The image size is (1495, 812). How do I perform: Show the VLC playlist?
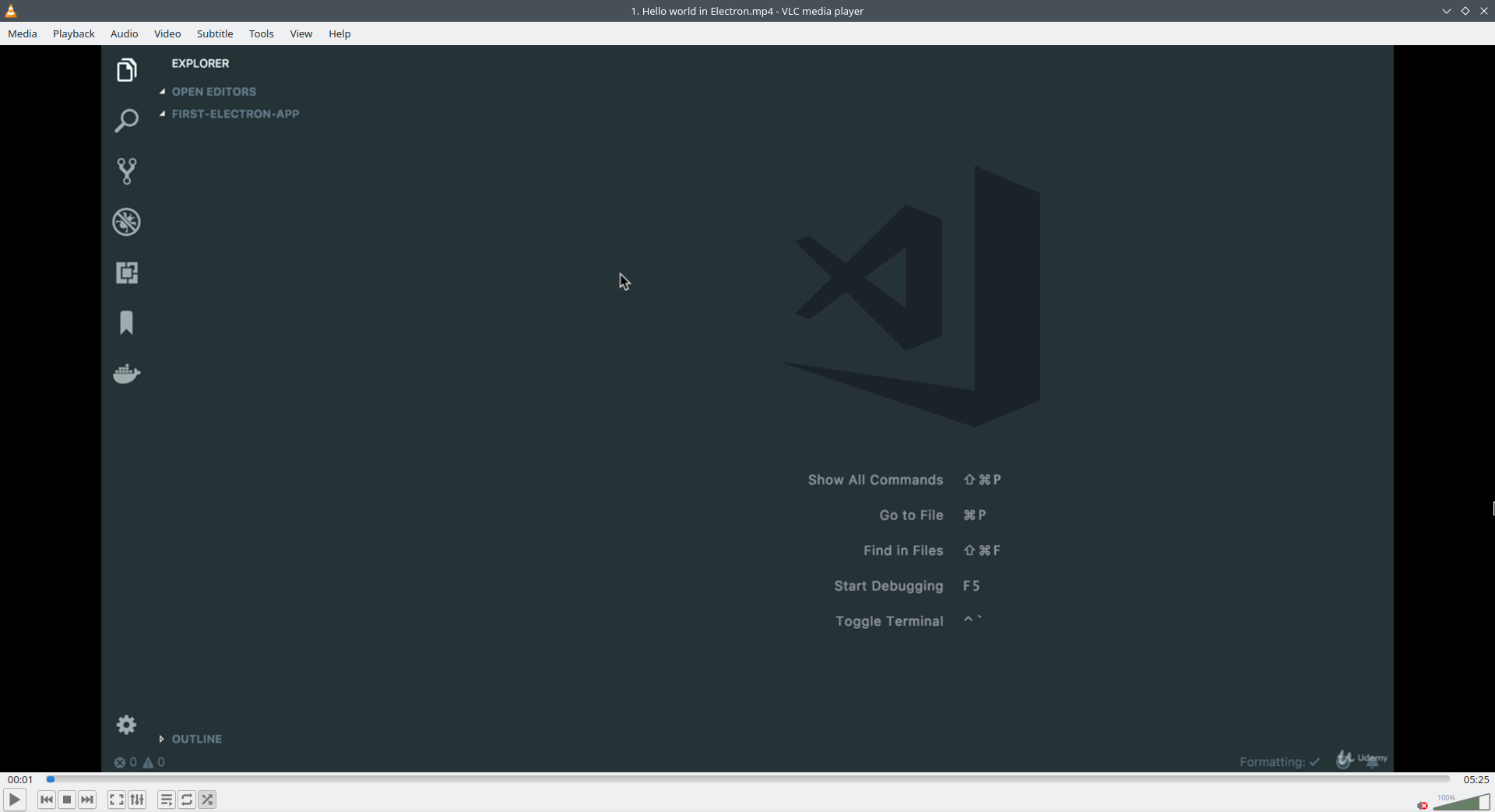click(167, 800)
